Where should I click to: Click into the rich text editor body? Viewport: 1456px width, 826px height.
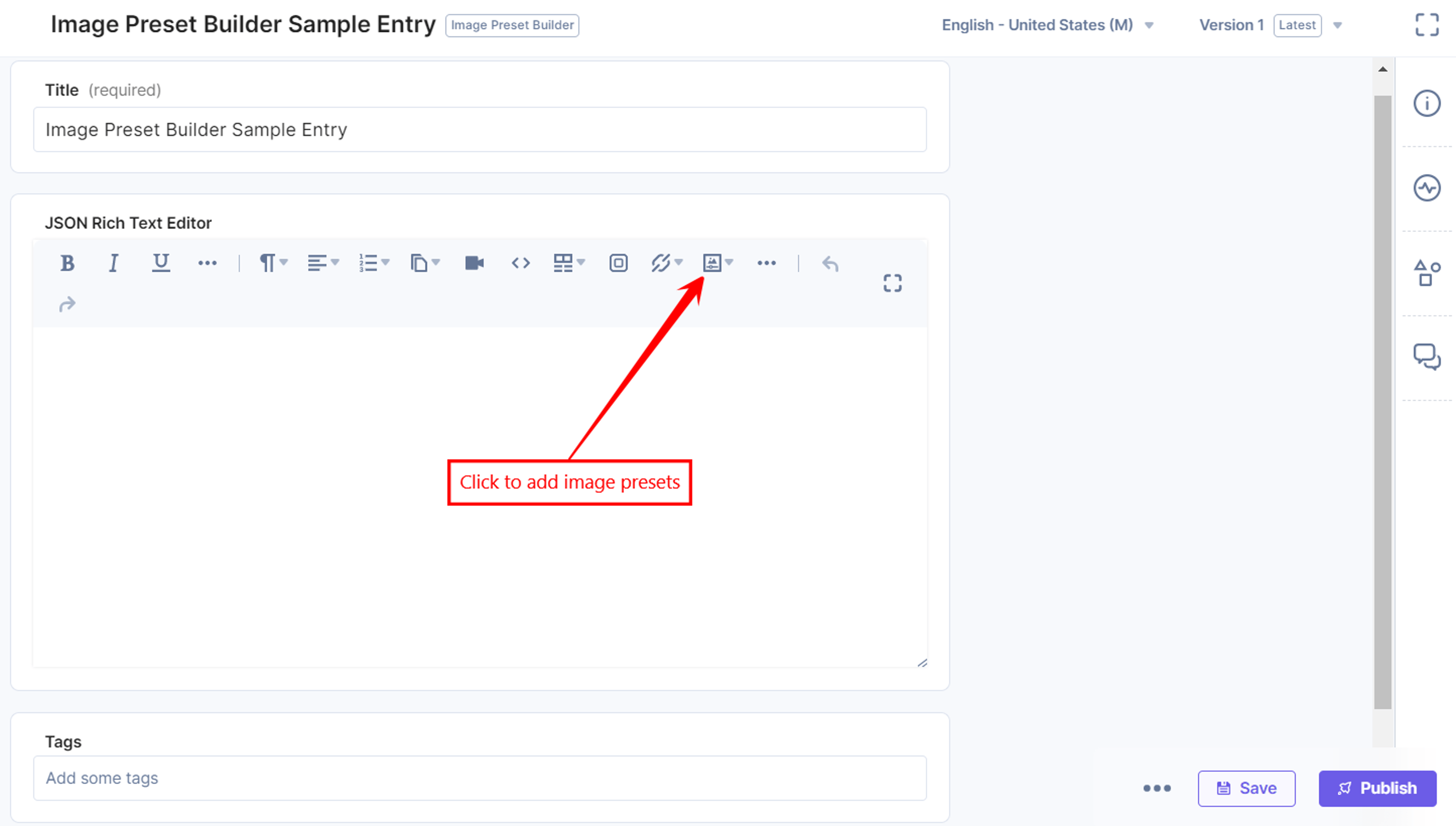point(480,496)
